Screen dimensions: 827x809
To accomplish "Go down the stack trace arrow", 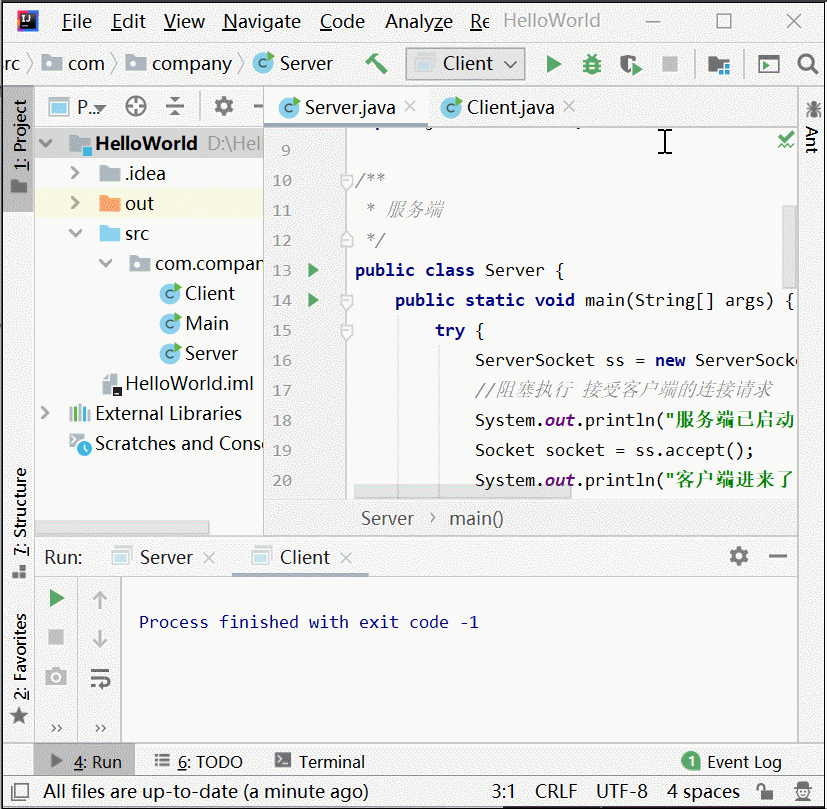I will click(x=100, y=638).
